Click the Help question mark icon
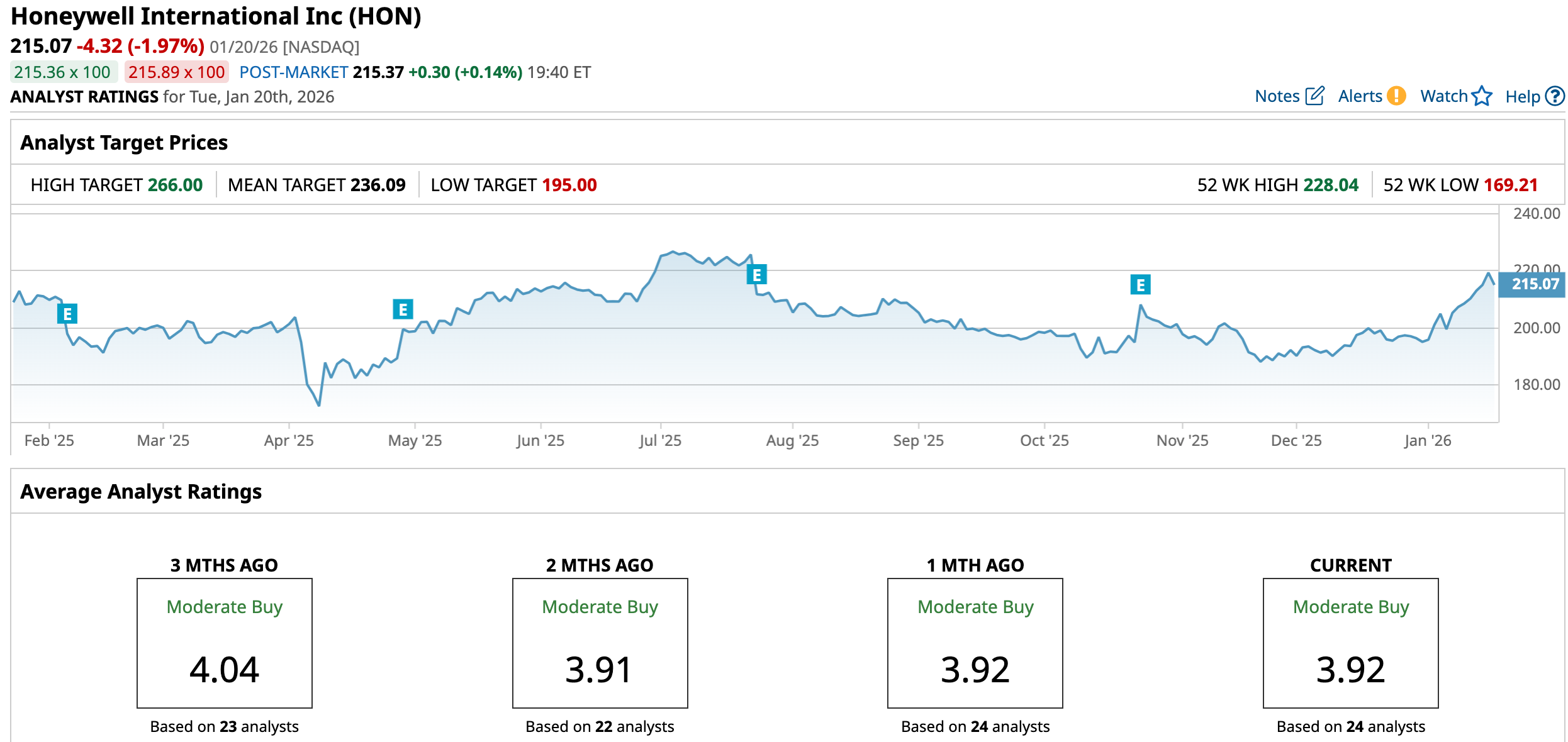This screenshot has height=742, width=1568. (1555, 96)
